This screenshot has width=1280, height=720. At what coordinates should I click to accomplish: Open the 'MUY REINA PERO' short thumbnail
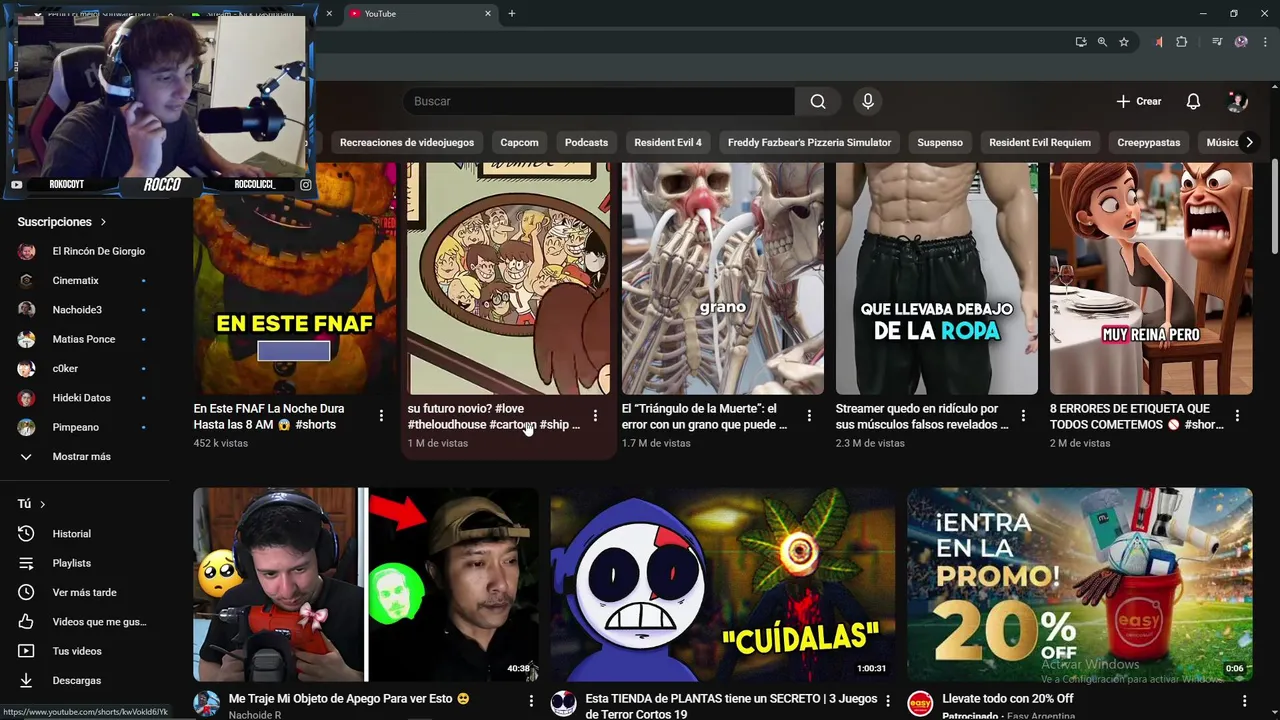[1151, 279]
